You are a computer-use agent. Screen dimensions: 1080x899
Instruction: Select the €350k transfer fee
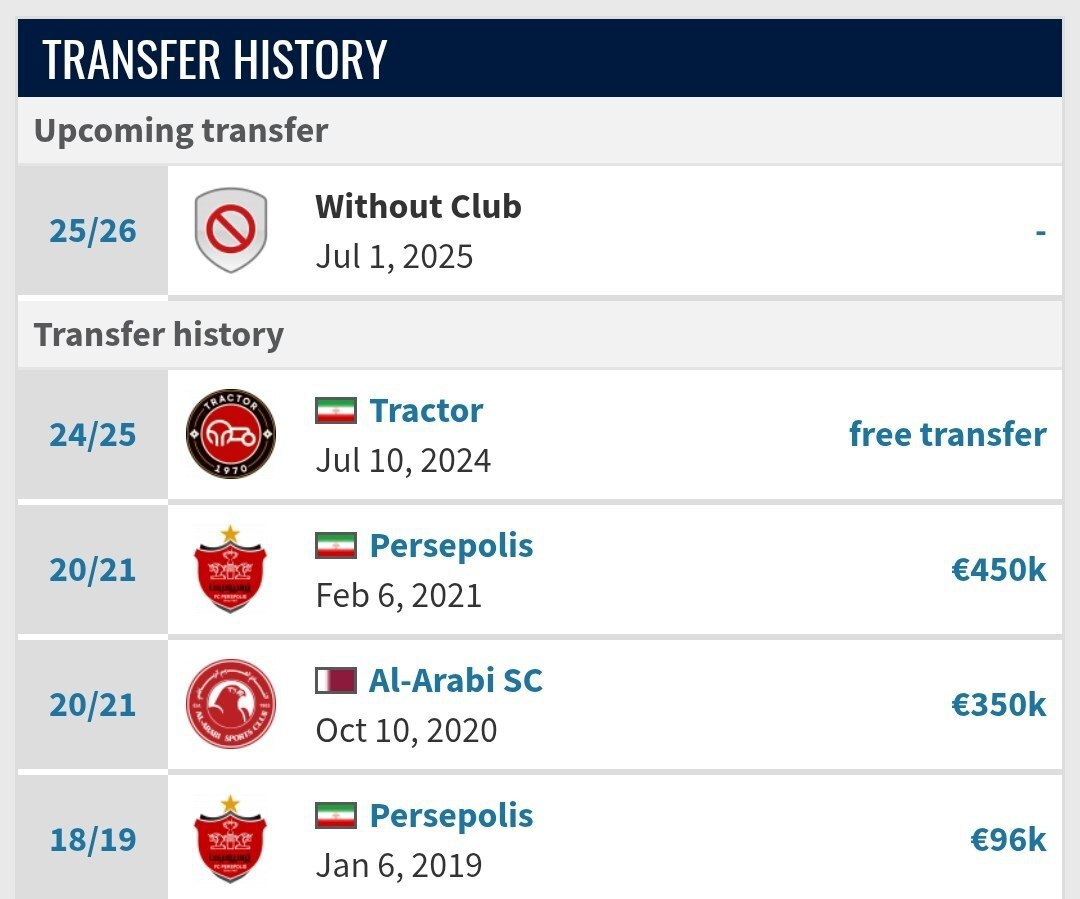pos(1000,704)
